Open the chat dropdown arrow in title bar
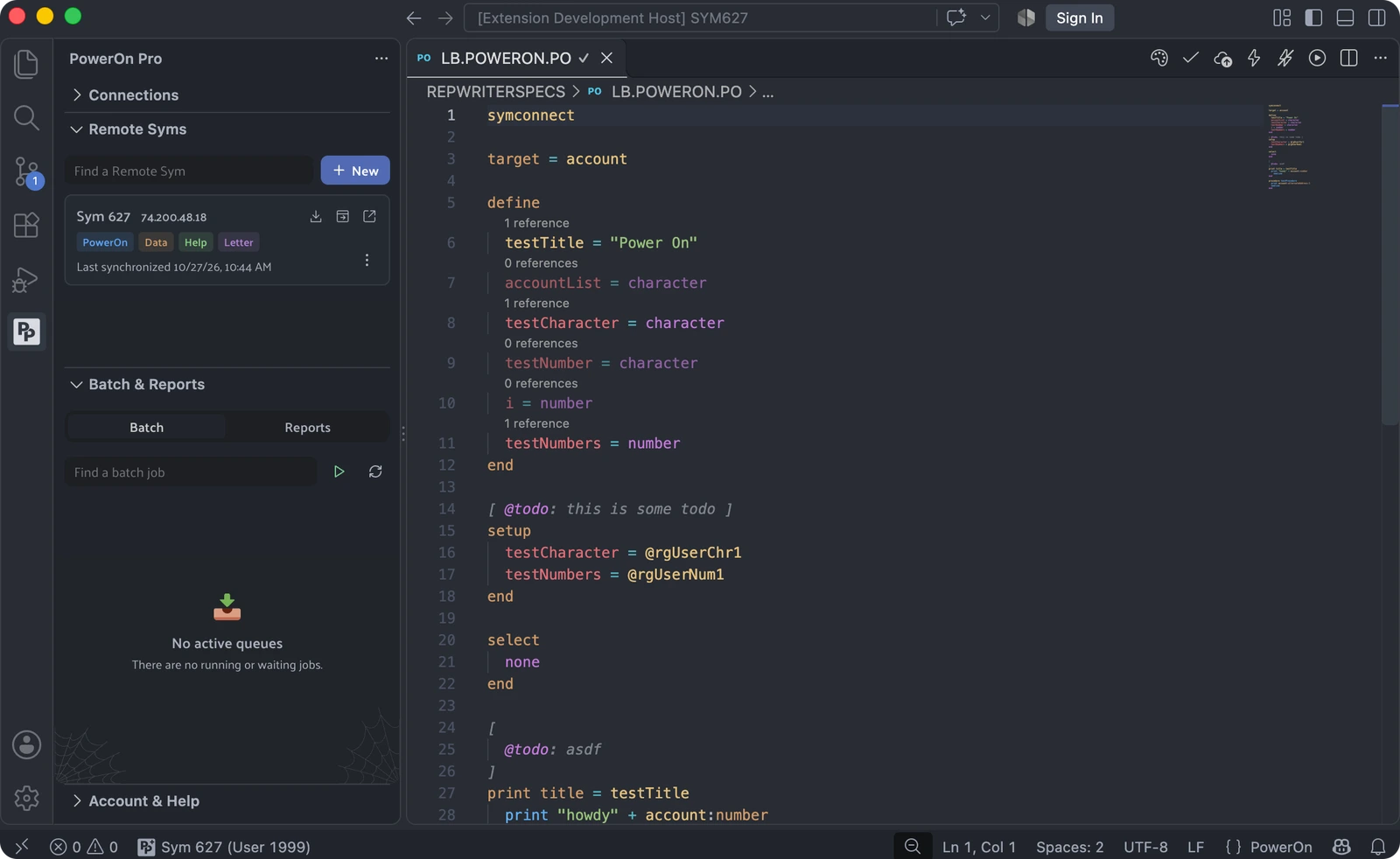Image resolution: width=1400 pixels, height=859 pixels. [x=985, y=17]
